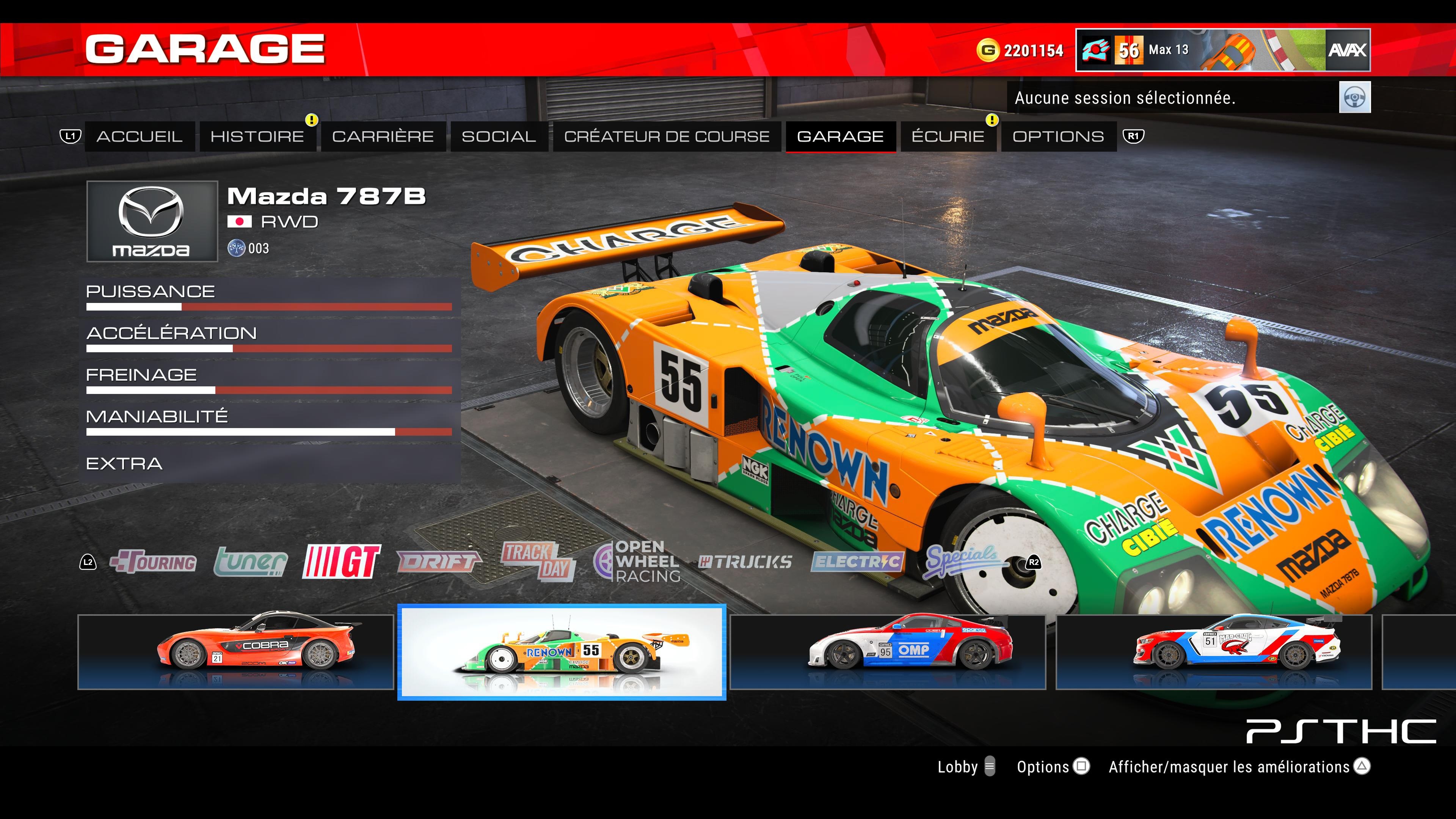
Task: Click the gold G currency coin icon
Action: tap(987, 50)
